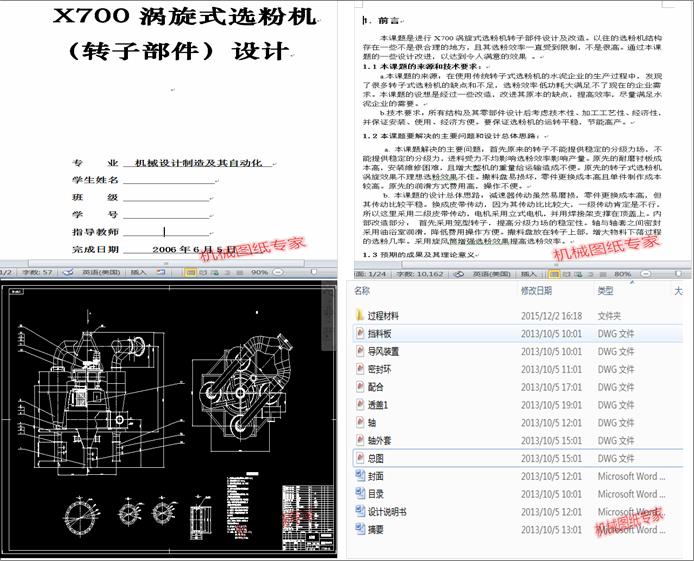694x561 pixels.
Task: Click the 英语(美国) language button in the left Word window
Action: tap(101, 272)
